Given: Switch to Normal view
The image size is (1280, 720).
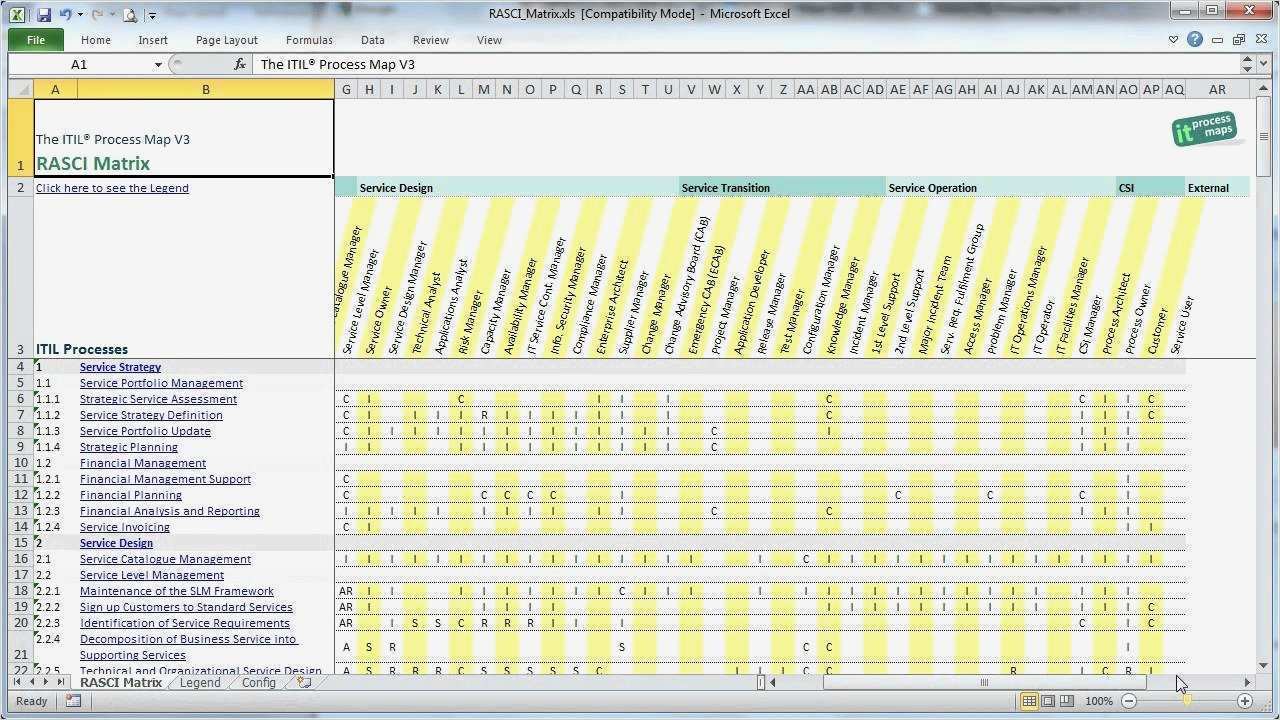Looking at the screenshot, I should (1029, 701).
